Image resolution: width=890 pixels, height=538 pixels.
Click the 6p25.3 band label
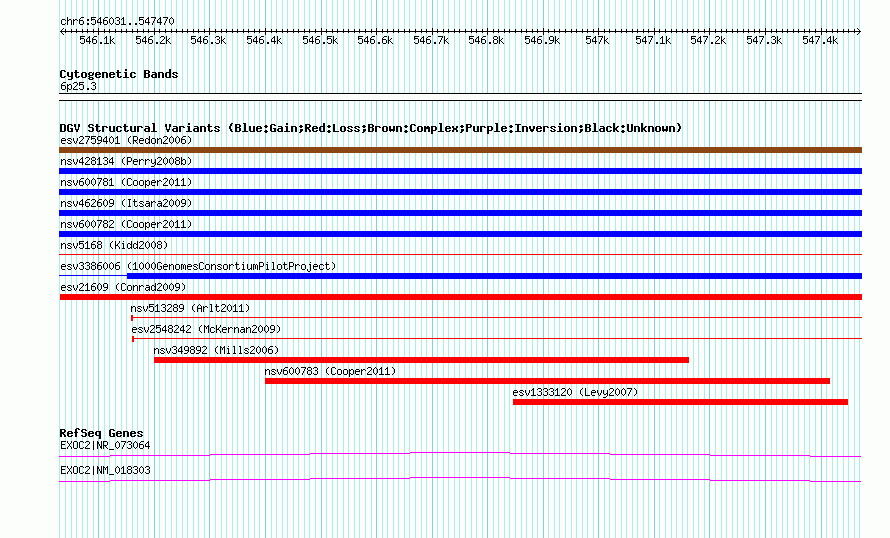(78, 87)
